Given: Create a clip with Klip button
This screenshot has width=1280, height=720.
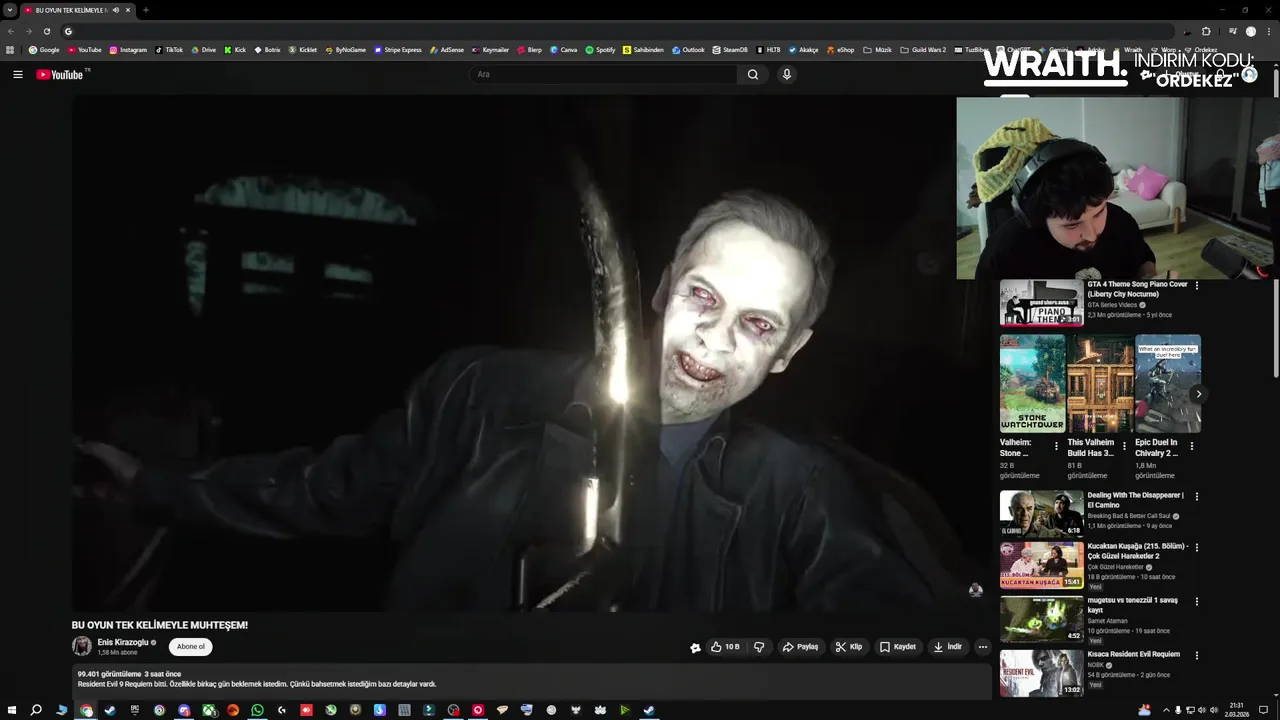Looking at the screenshot, I should [849, 647].
